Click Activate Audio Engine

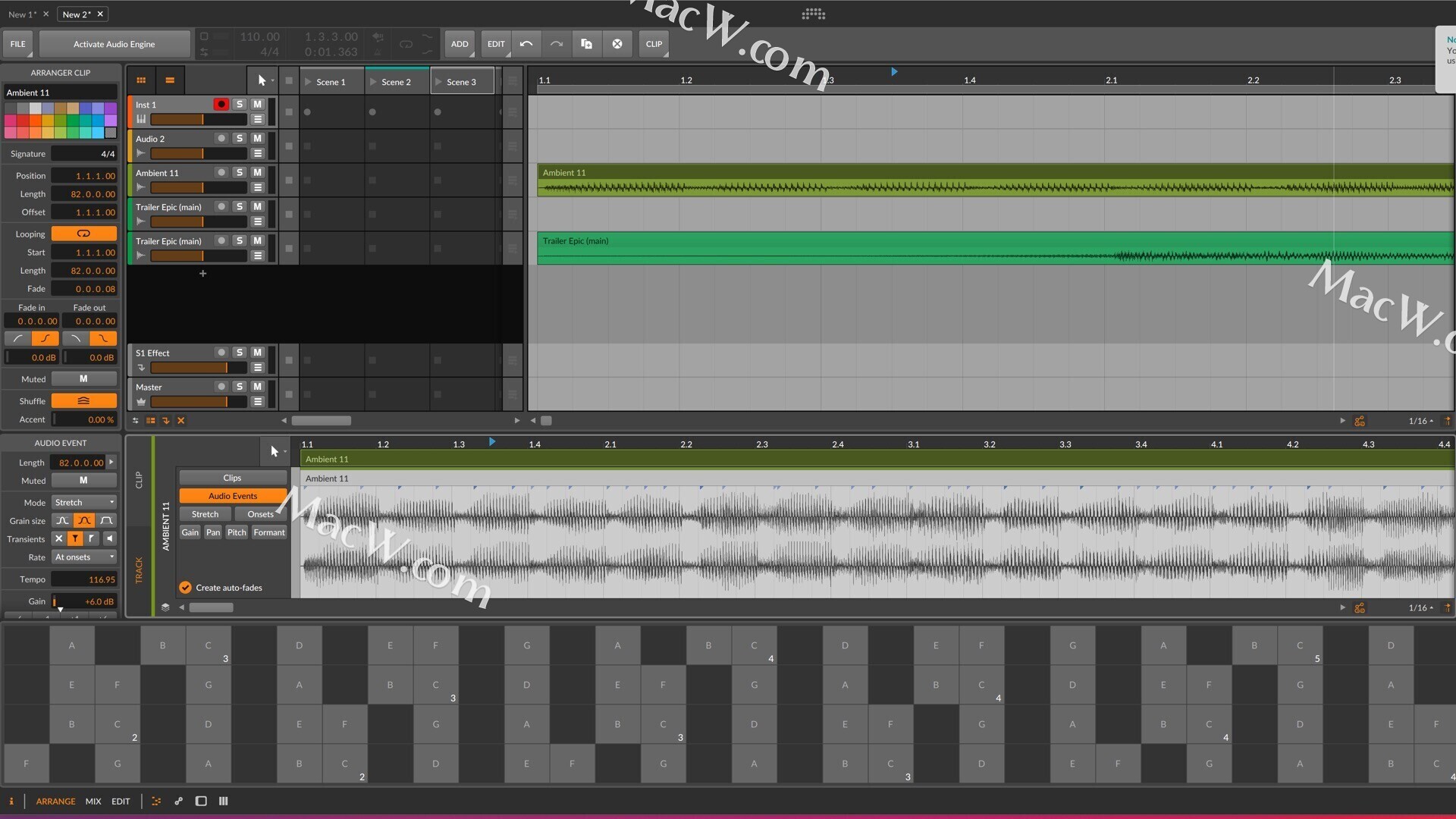point(115,44)
